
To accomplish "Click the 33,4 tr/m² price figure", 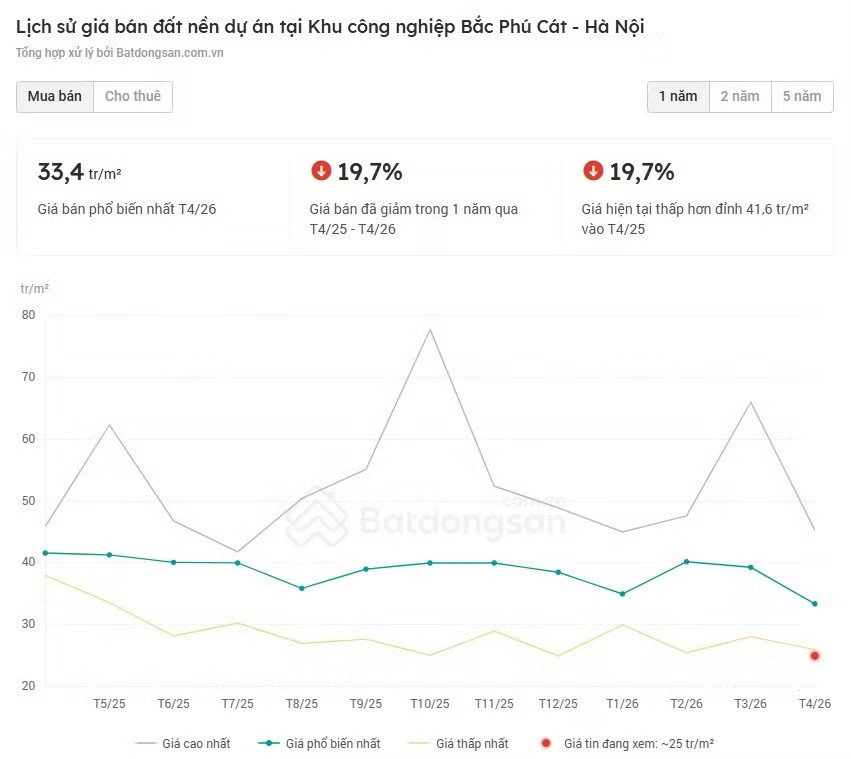I will pos(79,172).
